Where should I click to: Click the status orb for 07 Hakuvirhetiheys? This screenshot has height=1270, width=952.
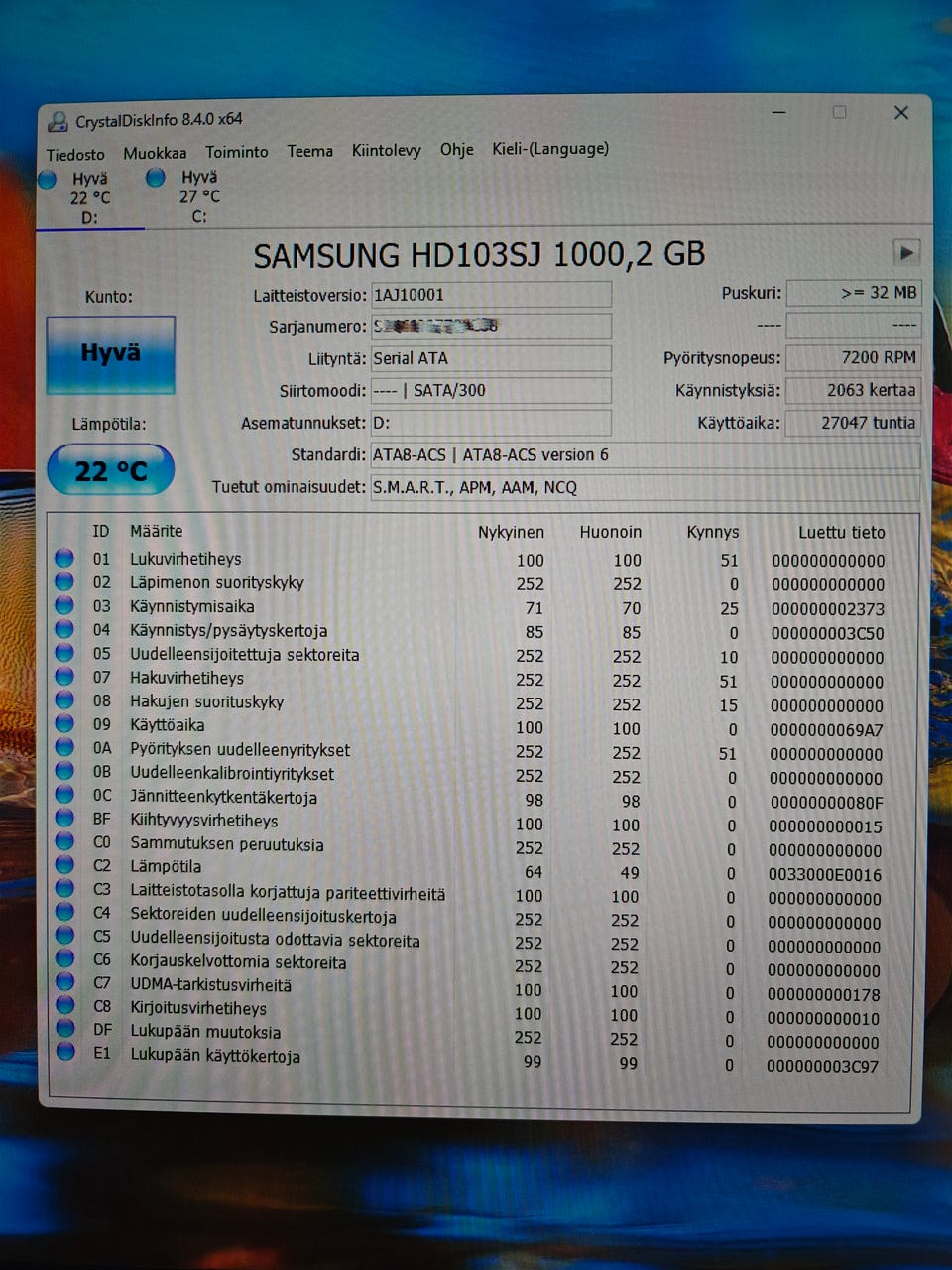64,677
